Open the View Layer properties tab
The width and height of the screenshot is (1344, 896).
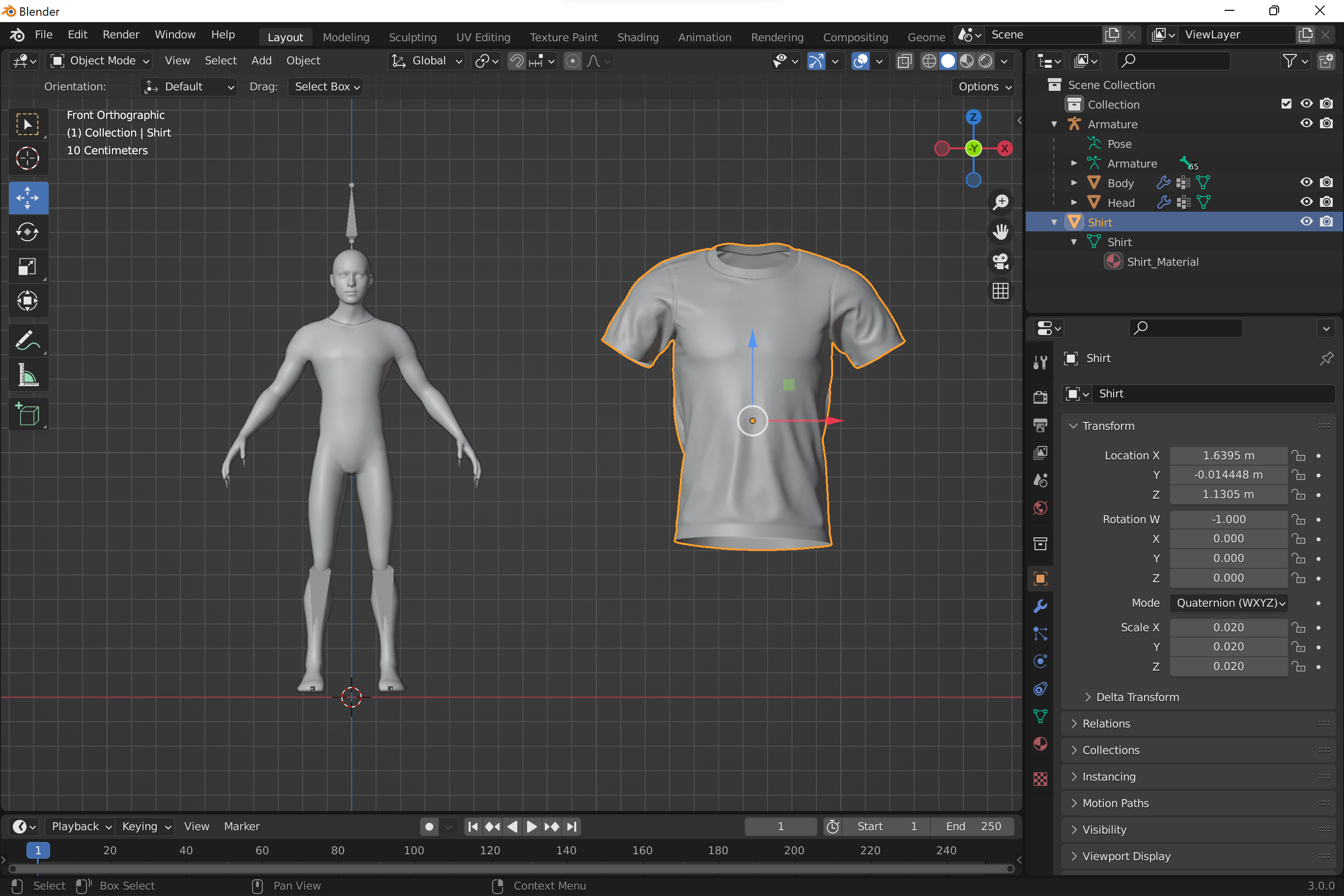pos(1040,452)
